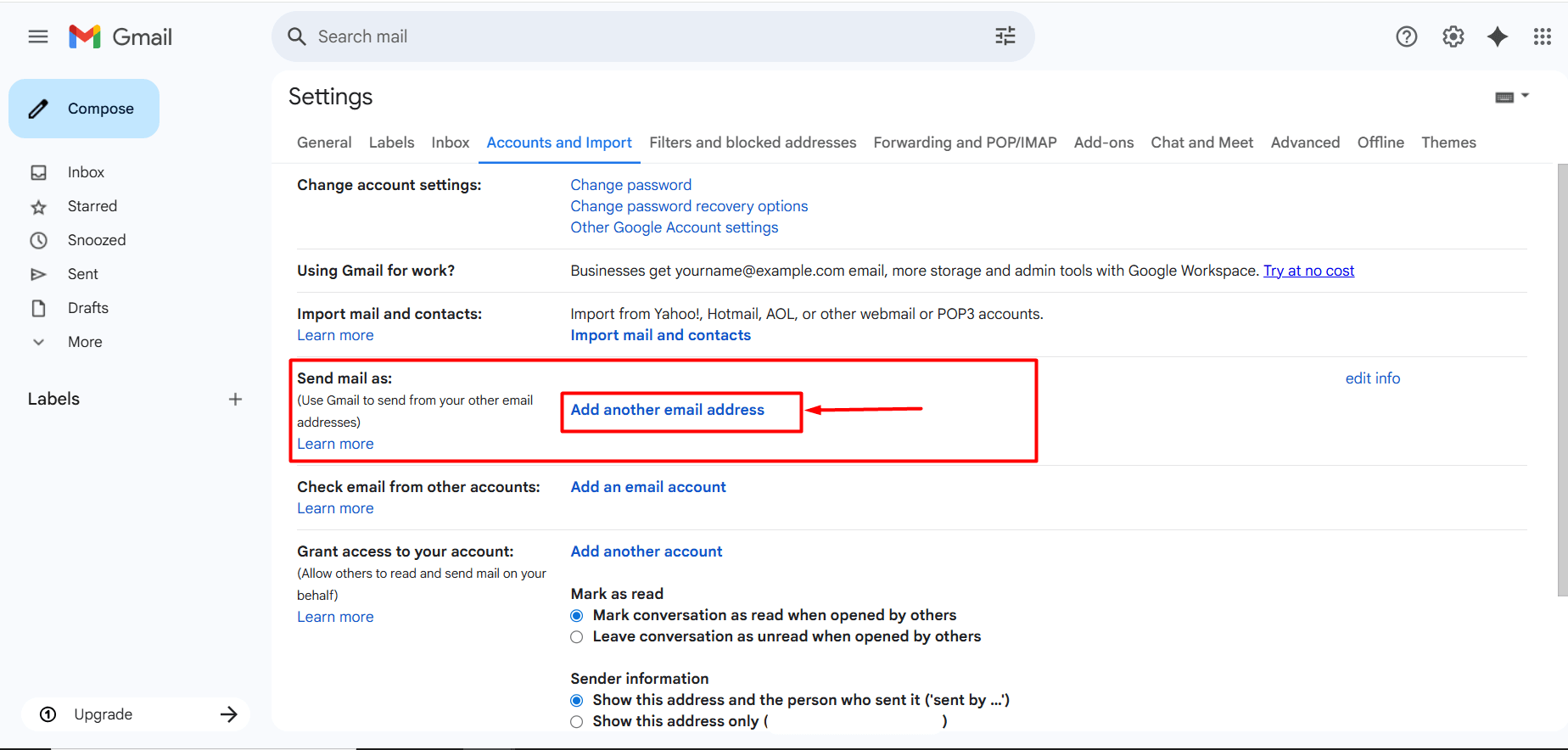Click the Sent arrow icon
Screen dimensions: 1568x750
(38, 274)
